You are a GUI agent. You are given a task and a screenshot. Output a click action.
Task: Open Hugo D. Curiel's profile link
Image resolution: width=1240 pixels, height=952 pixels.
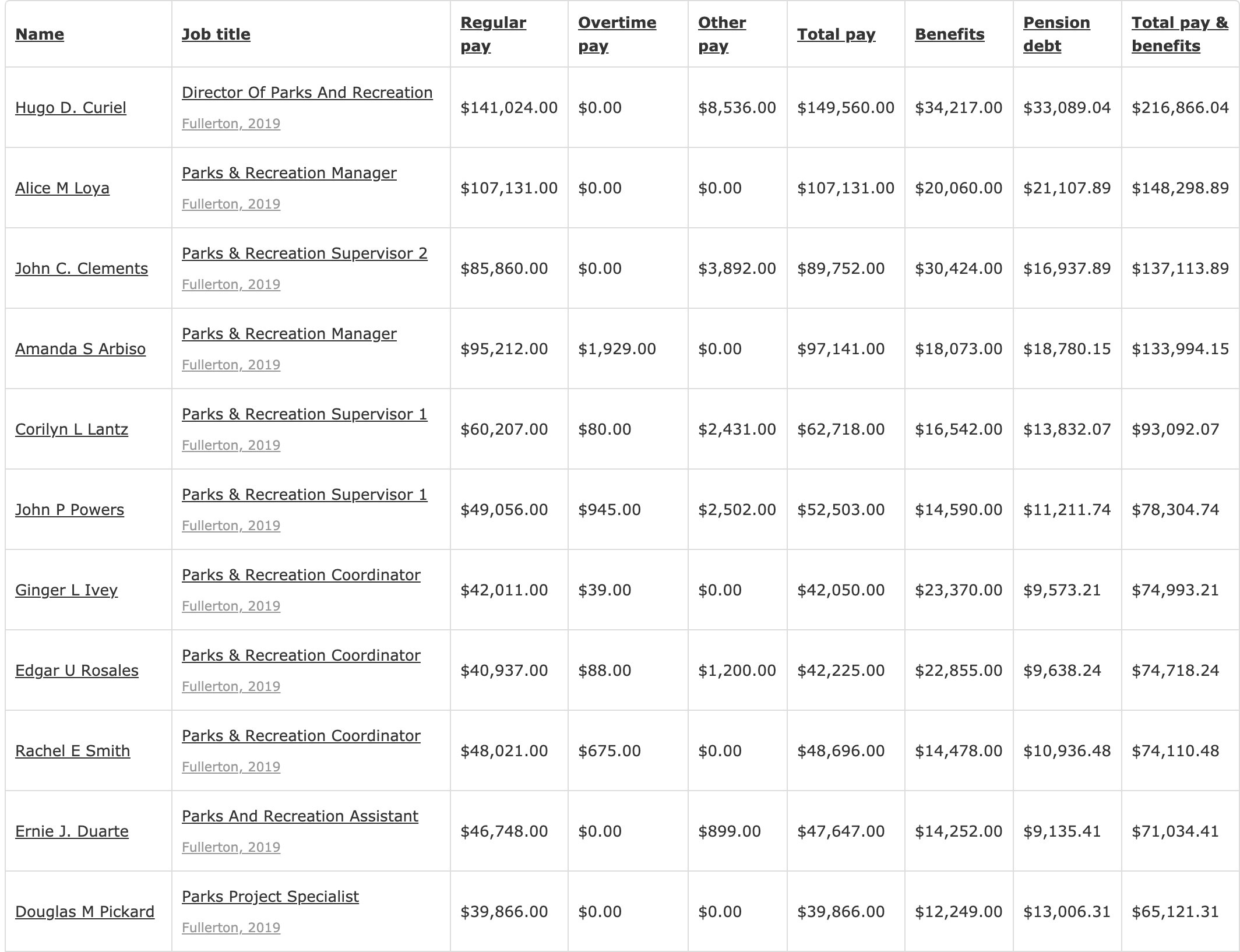click(71, 108)
